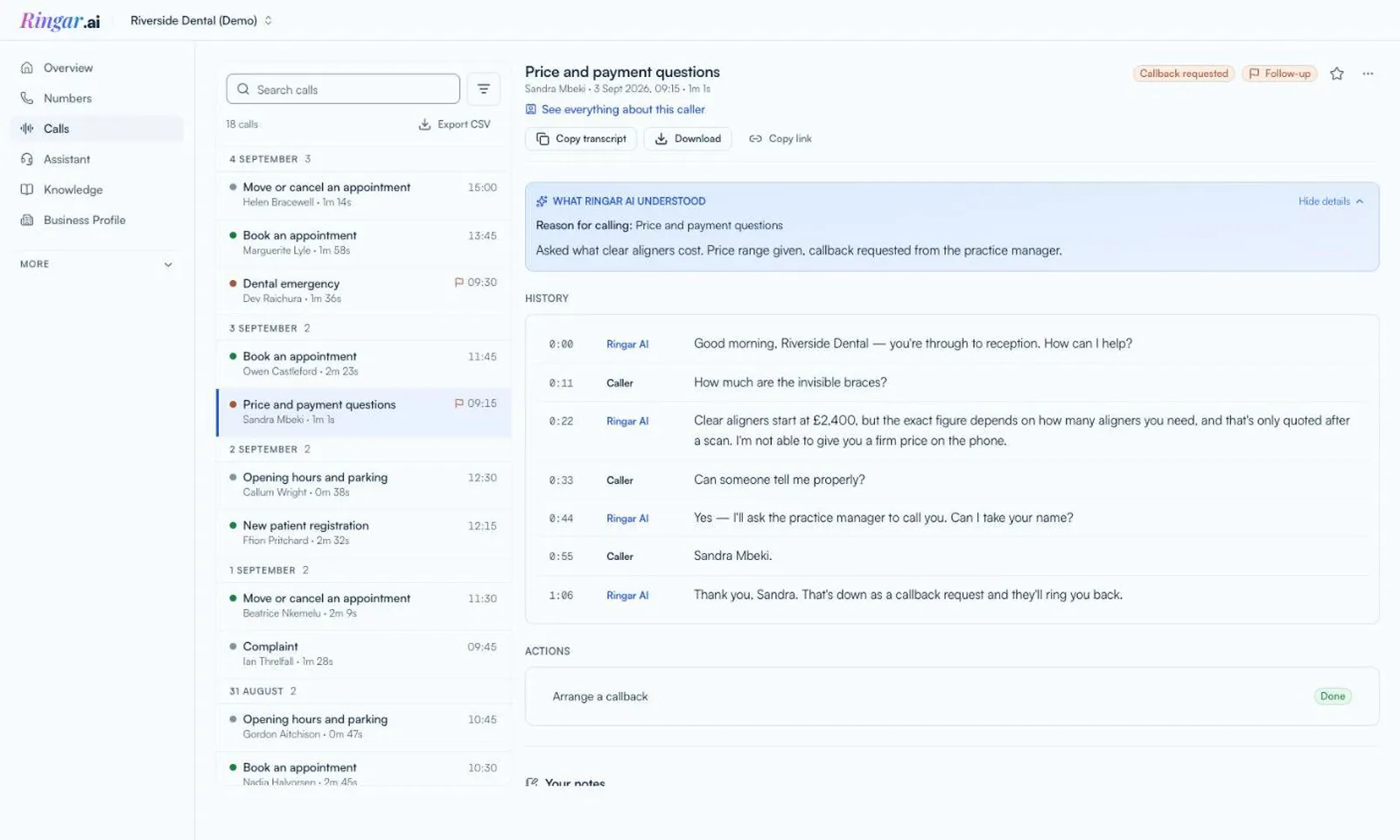
Task: Open the more options ellipsis menu
Action: click(x=1368, y=73)
